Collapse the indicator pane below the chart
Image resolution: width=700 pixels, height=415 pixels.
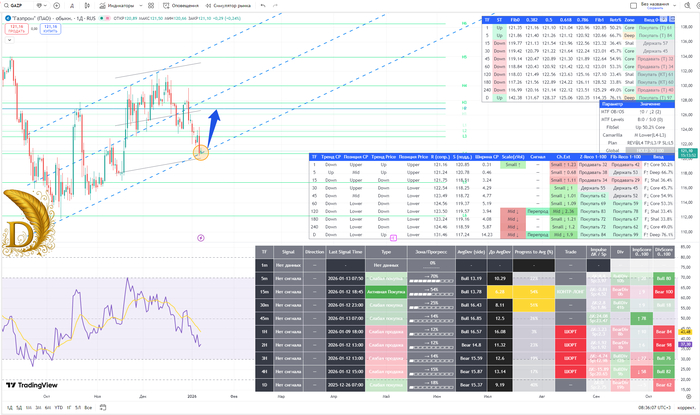coord(393,237)
